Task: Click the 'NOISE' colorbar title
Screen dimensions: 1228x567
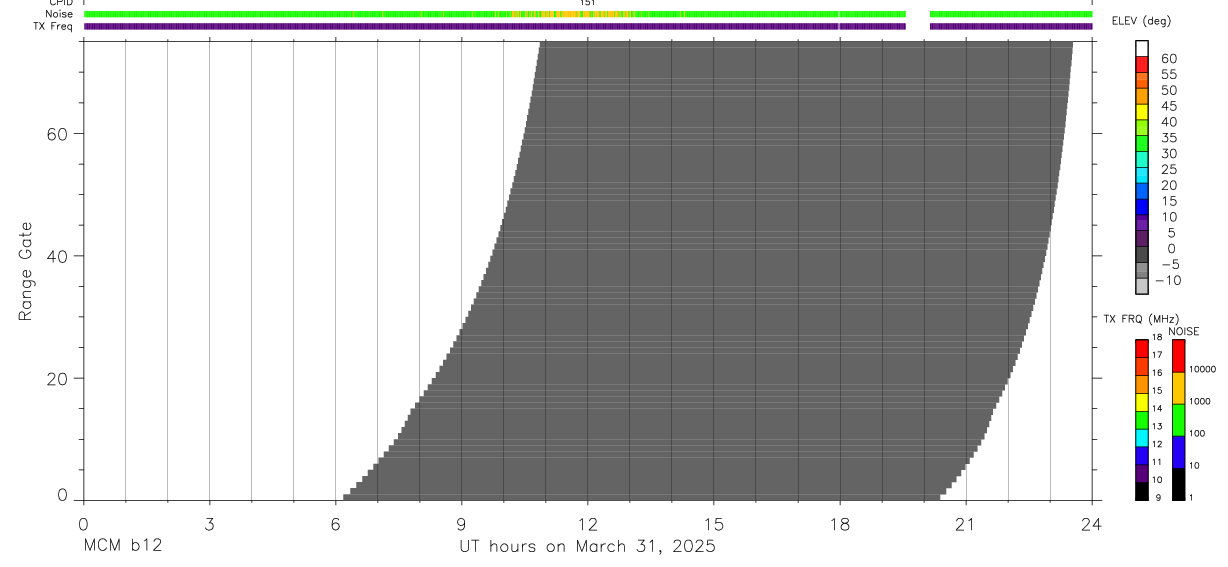Action: tap(1184, 331)
